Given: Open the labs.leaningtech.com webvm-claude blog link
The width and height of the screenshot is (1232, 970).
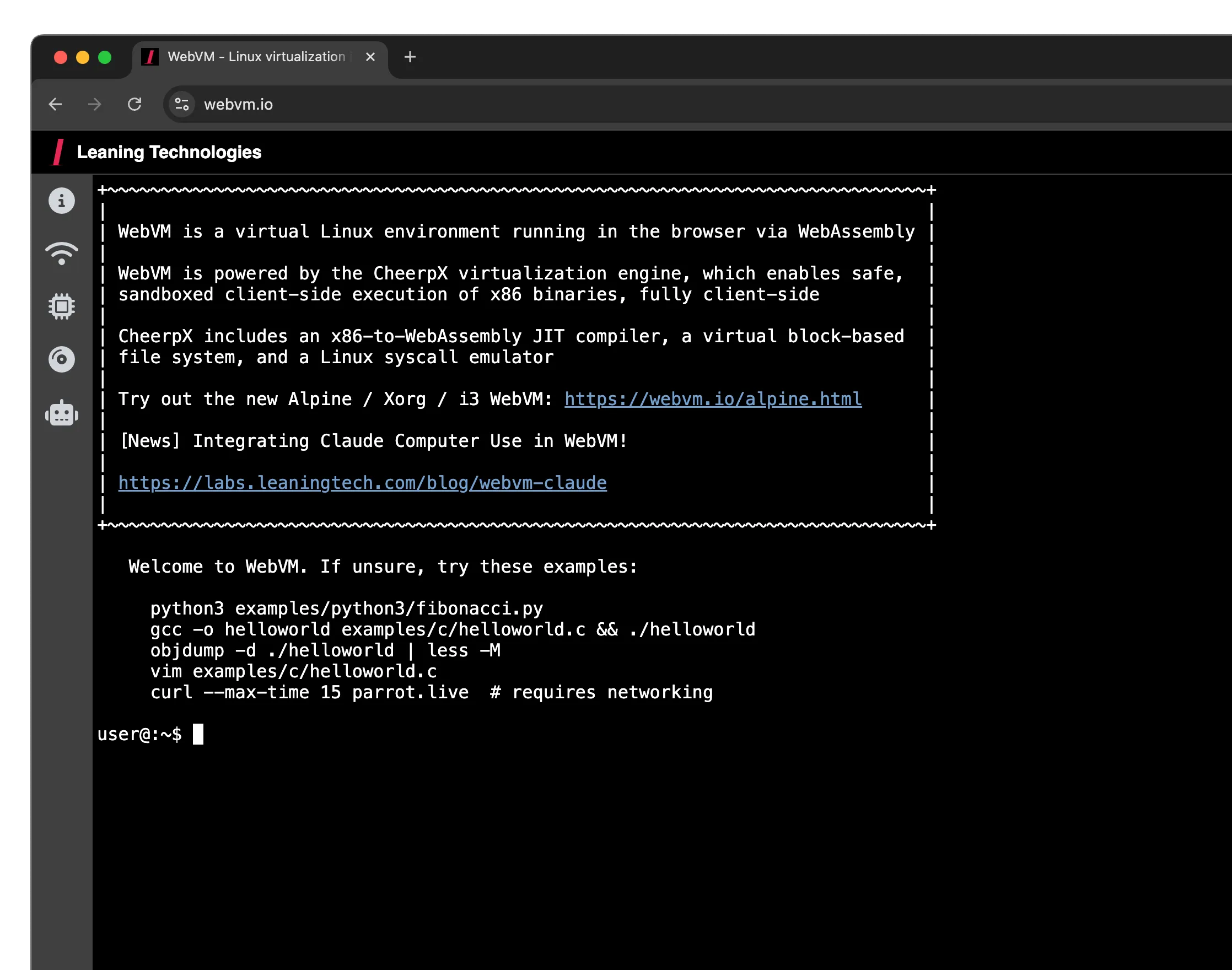Looking at the screenshot, I should click(362, 483).
